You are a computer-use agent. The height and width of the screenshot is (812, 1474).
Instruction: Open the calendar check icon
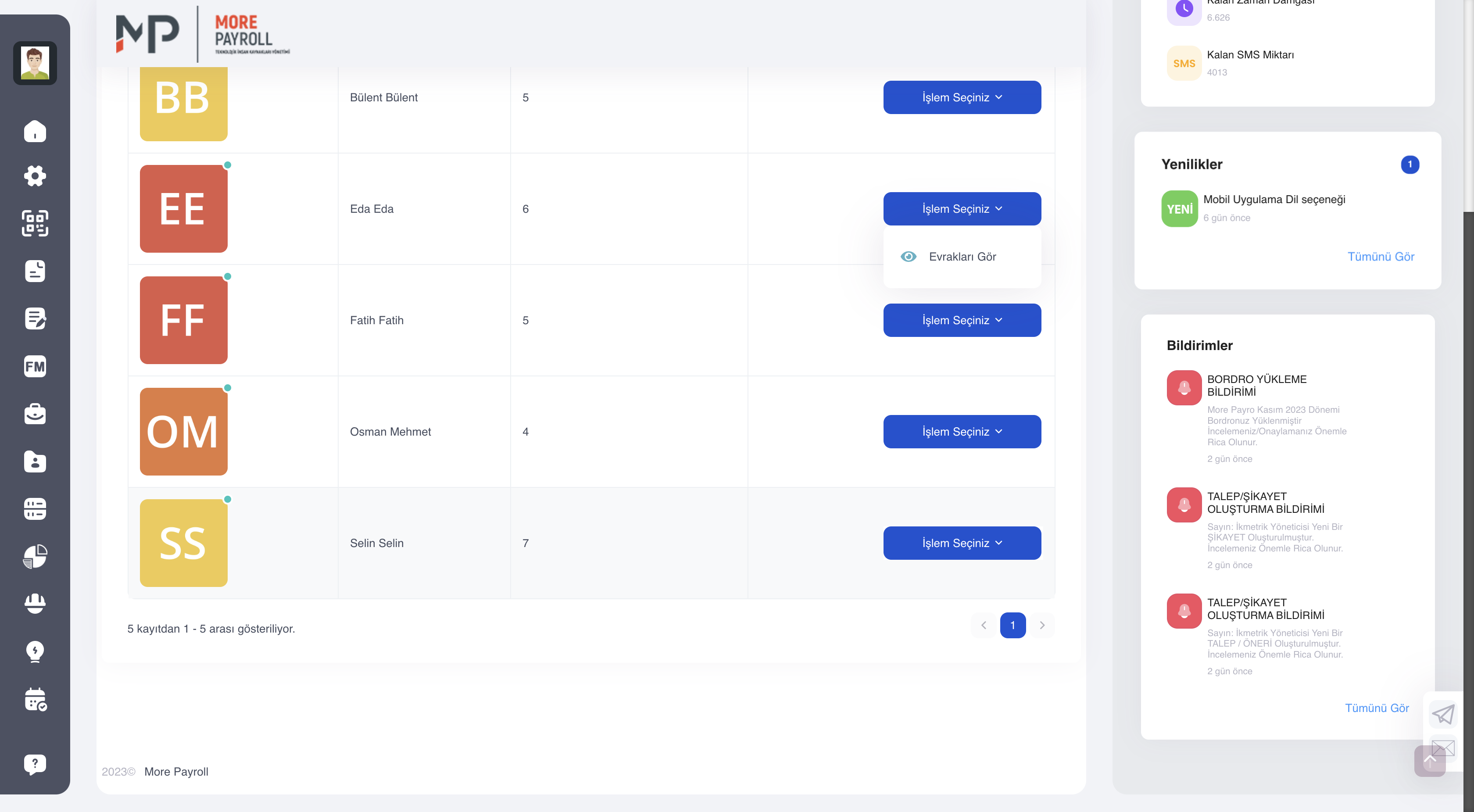[x=36, y=699]
